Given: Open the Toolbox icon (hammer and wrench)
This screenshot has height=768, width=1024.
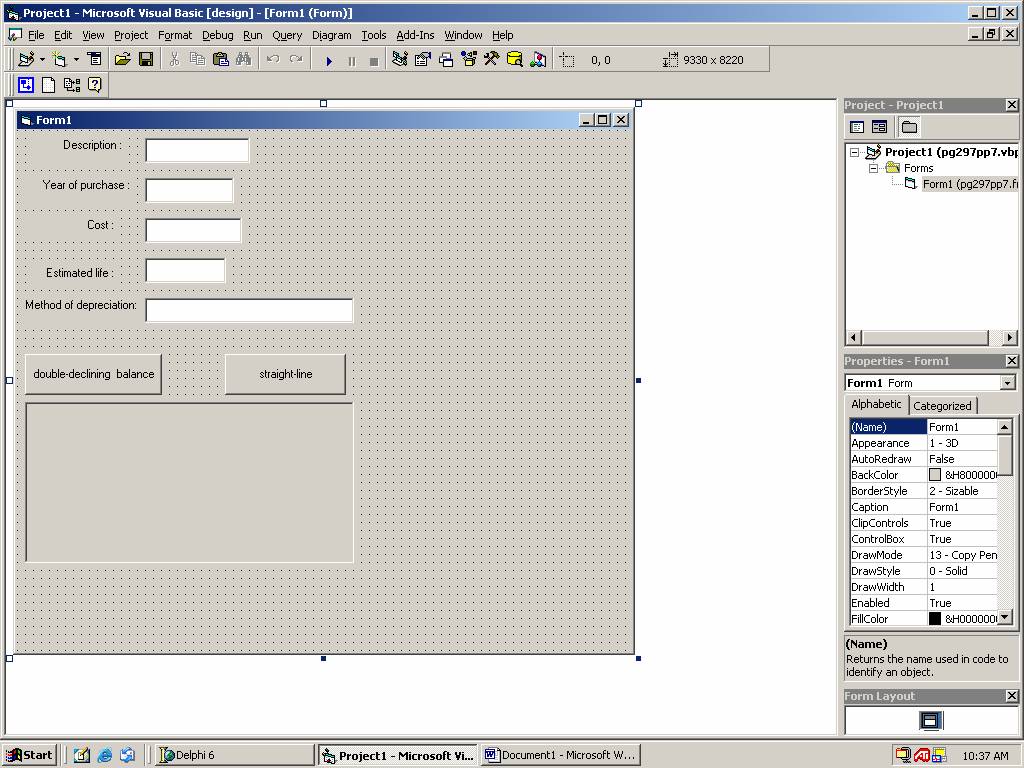Looking at the screenshot, I should point(491,60).
